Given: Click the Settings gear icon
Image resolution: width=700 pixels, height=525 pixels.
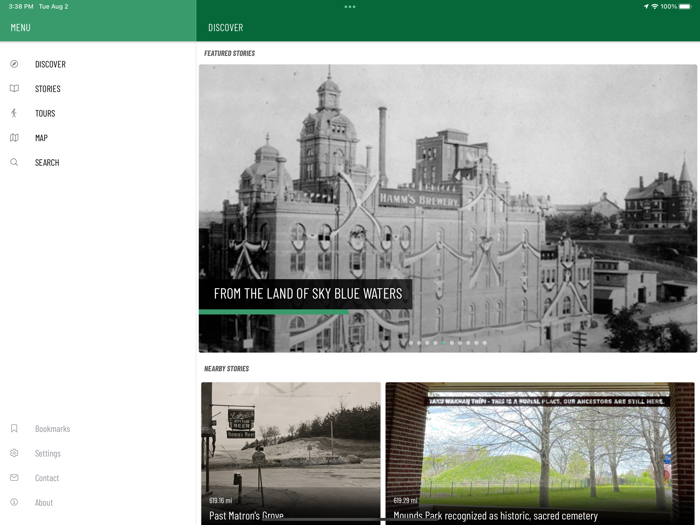Looking at the screenshot, I should click(14, 453).
